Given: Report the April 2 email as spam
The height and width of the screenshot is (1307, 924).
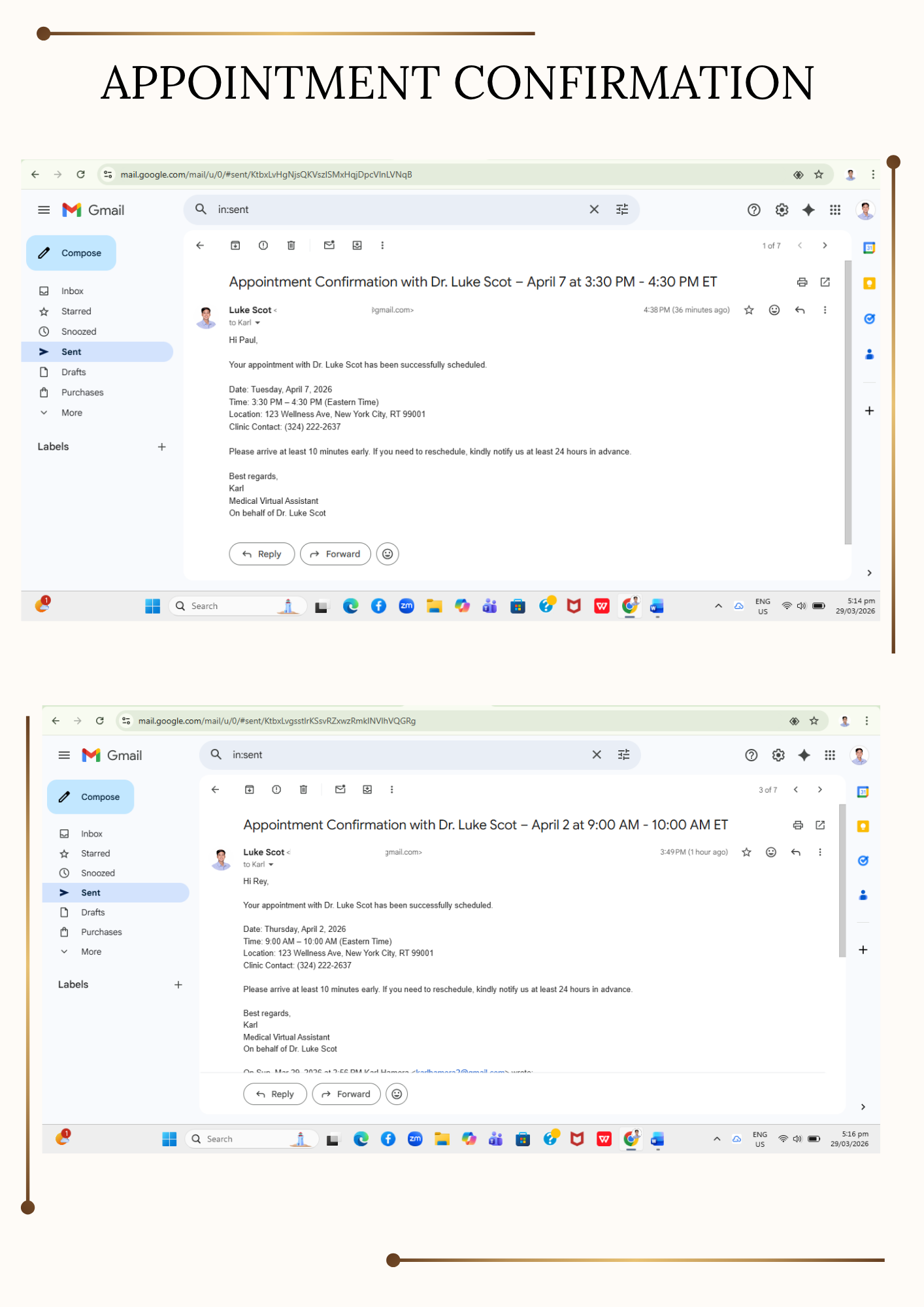Looking at the screenshot, I should click(276, 789).
